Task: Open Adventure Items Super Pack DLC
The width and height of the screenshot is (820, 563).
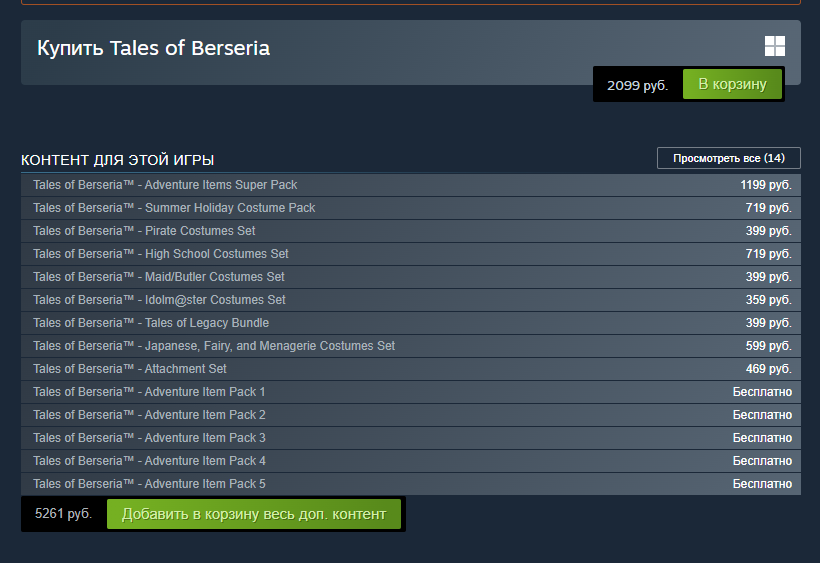Action: point(165,185)
